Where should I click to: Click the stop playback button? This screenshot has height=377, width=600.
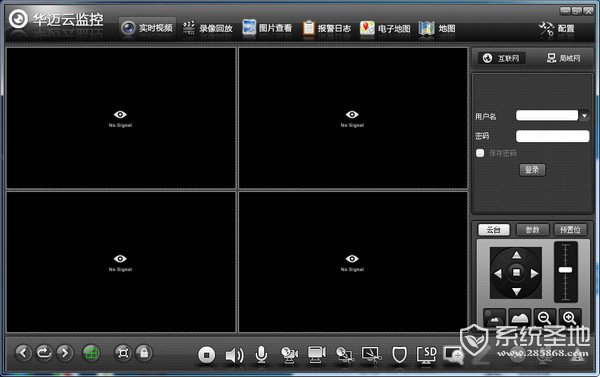pyautogui.click(x=207, y=355)
